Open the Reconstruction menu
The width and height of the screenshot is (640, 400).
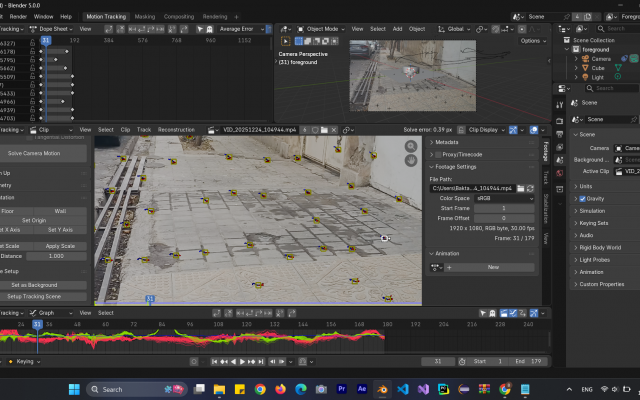176,130
